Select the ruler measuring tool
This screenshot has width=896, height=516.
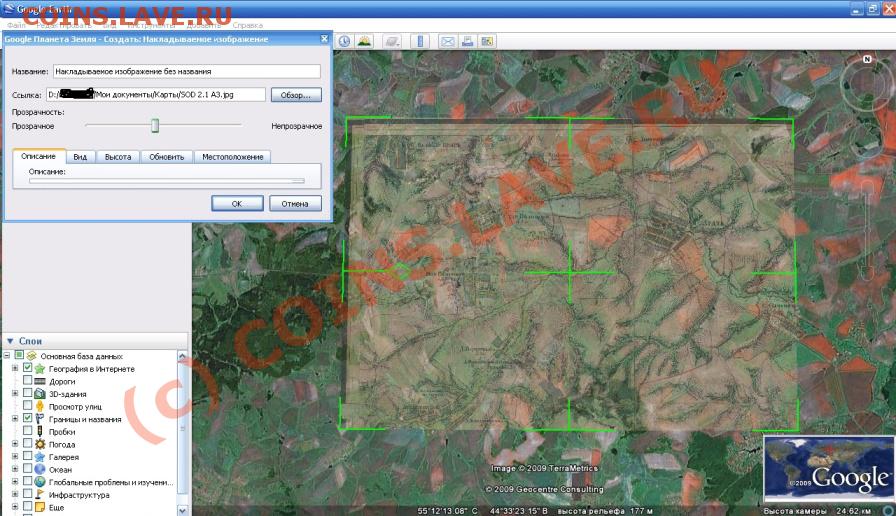(420, 41)
